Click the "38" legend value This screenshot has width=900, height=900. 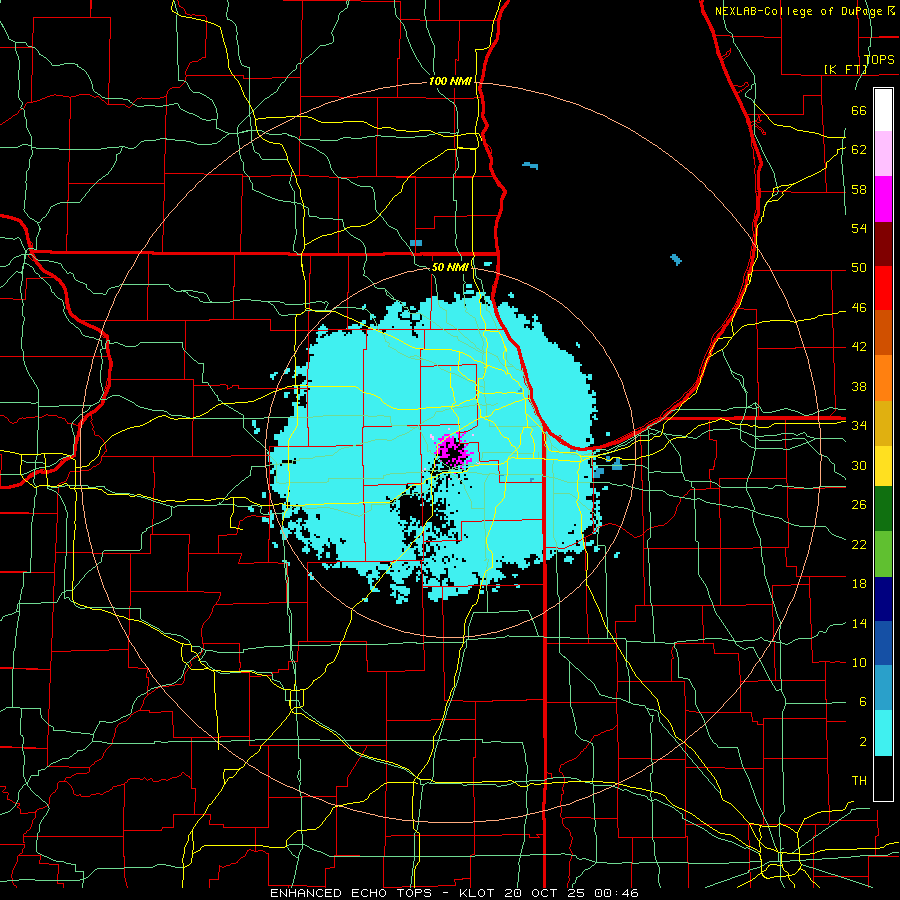(x=859, y=386)
